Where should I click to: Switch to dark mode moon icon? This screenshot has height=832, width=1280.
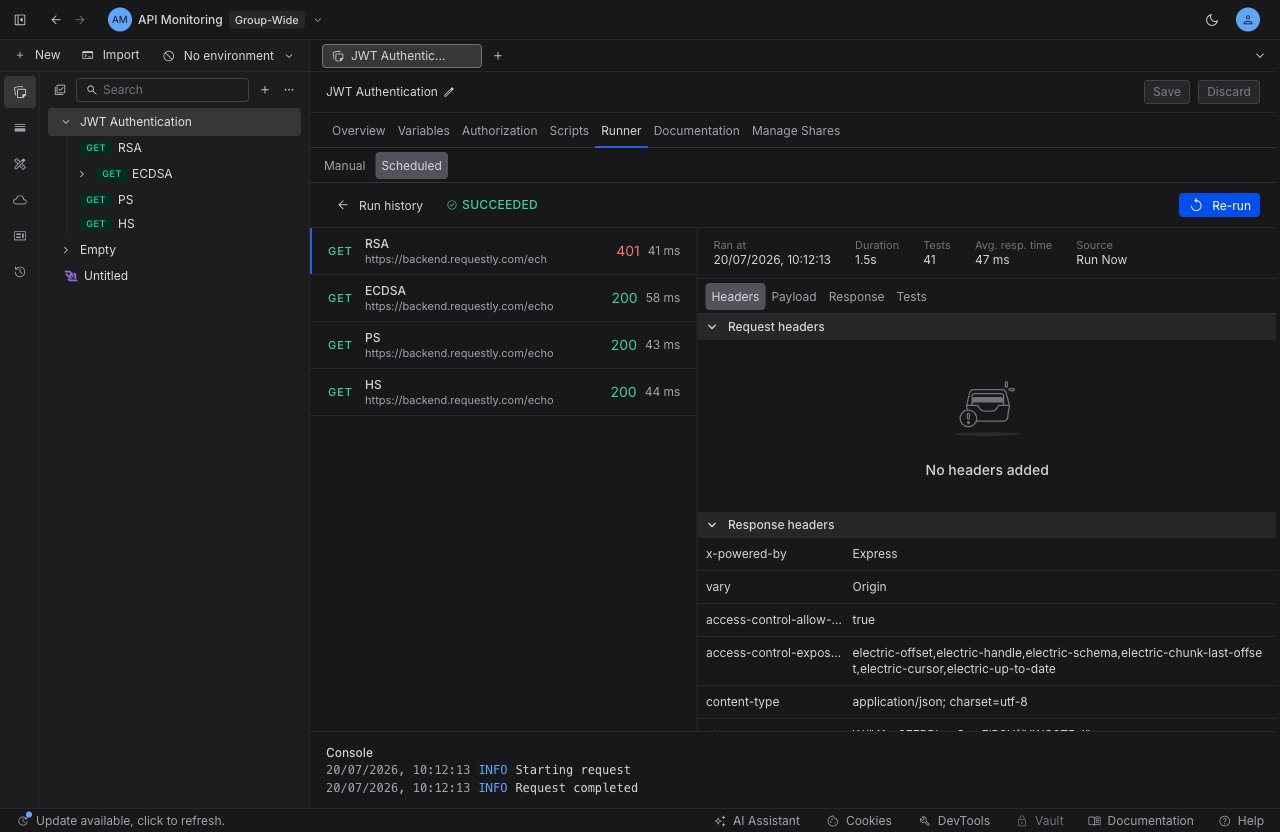coord(1212,20)
